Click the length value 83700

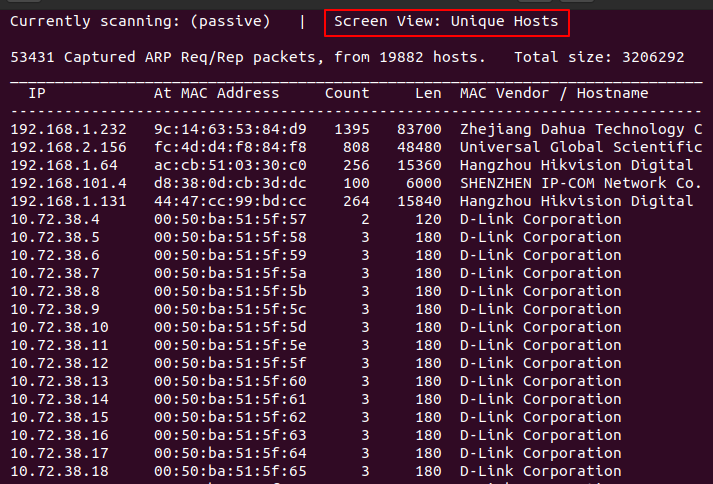[x=419, y=129]
